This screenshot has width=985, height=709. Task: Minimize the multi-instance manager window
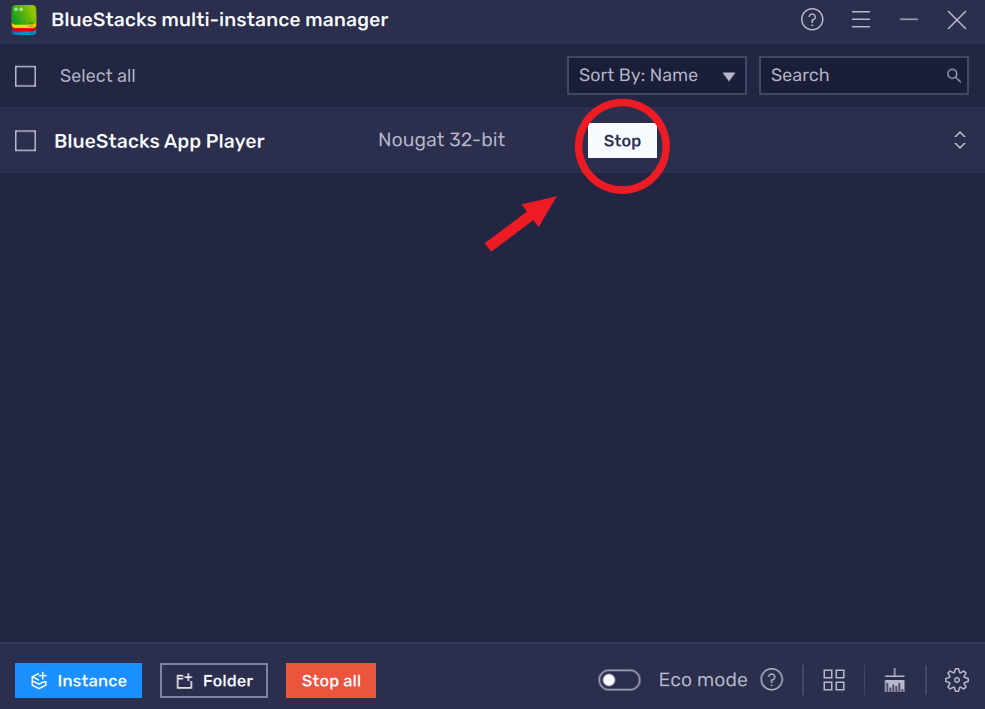908,19
